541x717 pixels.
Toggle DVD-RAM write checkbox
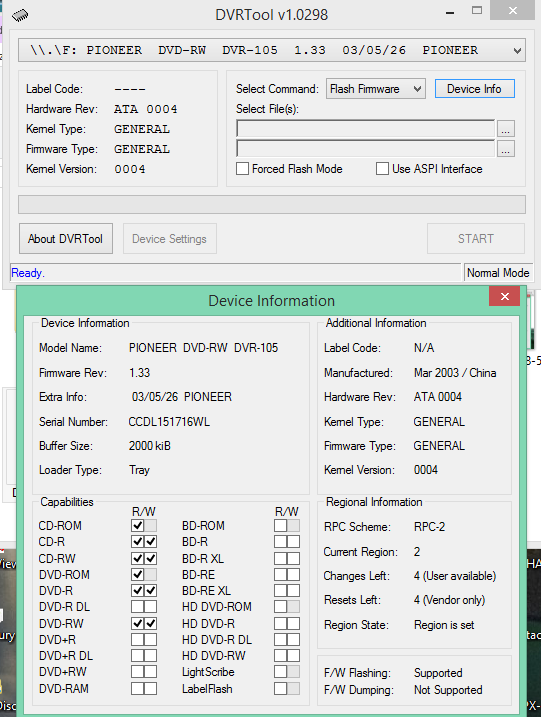tap(150, 689)
